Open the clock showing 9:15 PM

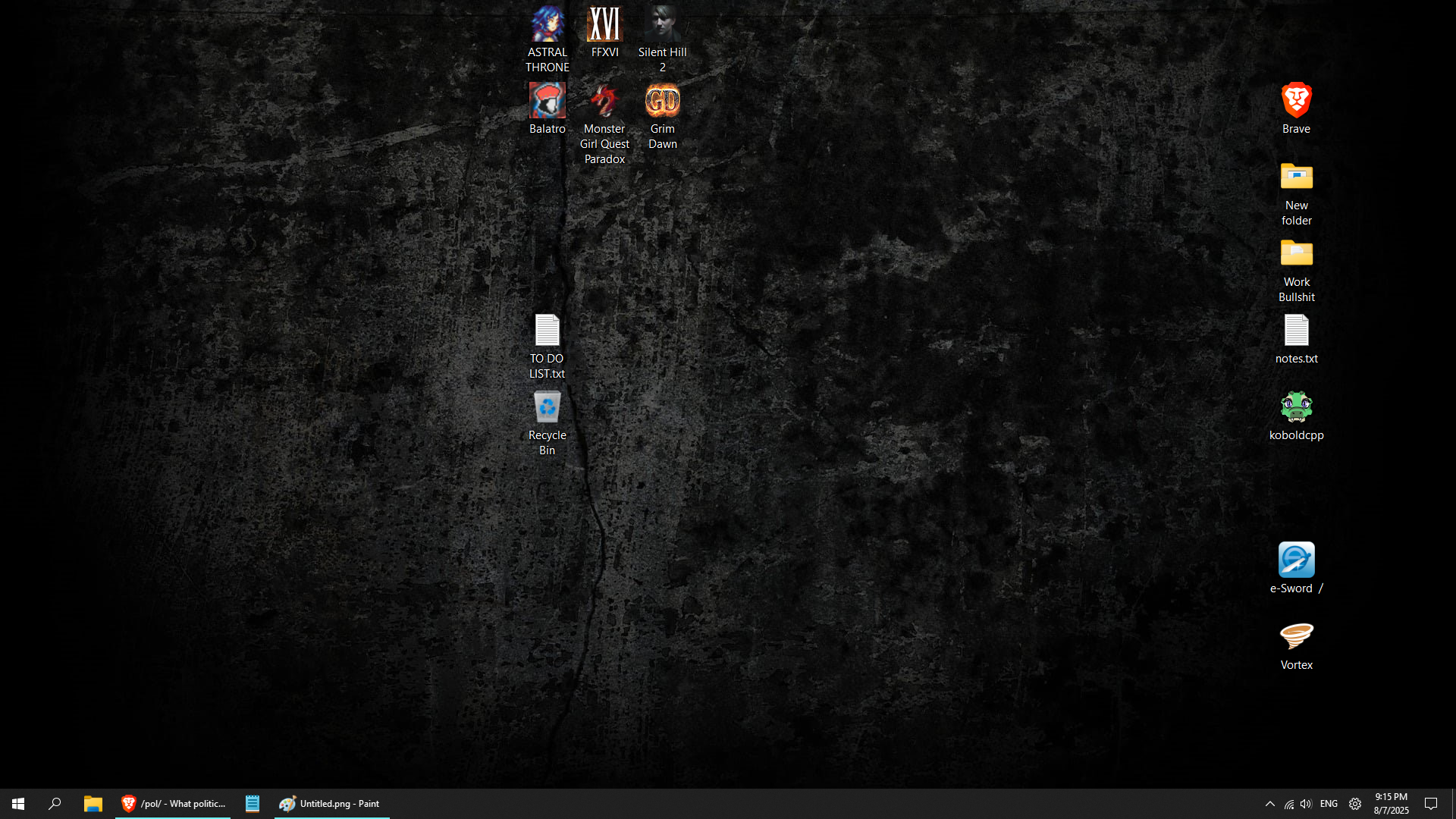(1392, 804)
